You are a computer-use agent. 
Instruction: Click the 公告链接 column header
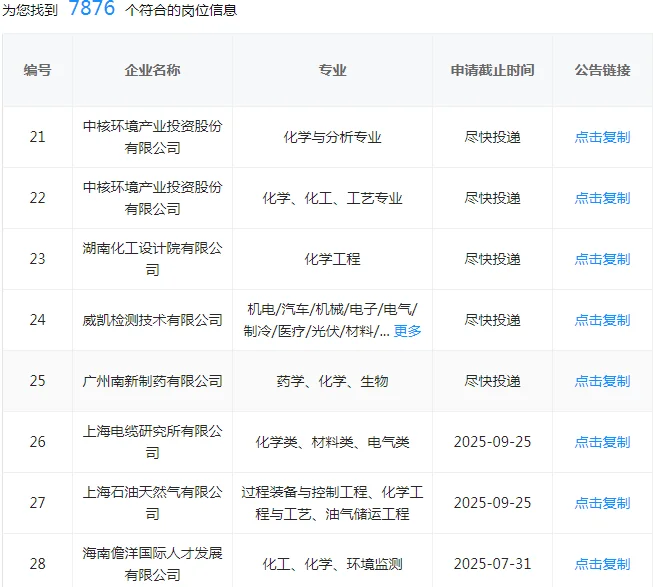click(602, 70)
